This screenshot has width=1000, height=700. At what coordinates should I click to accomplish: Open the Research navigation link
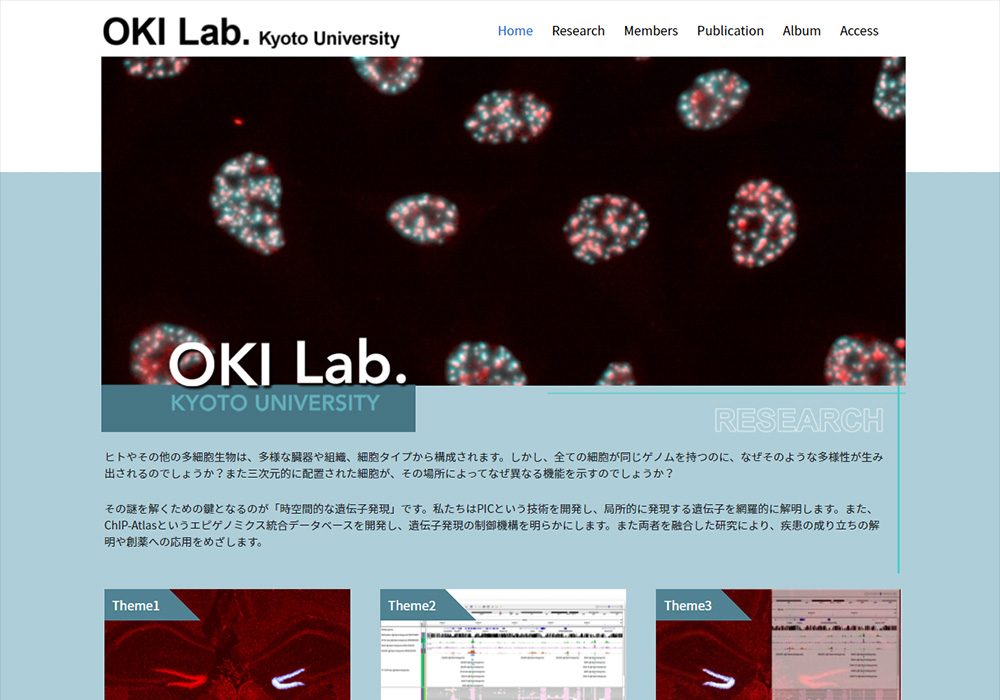pyautogui.click(x=578, y=31)
